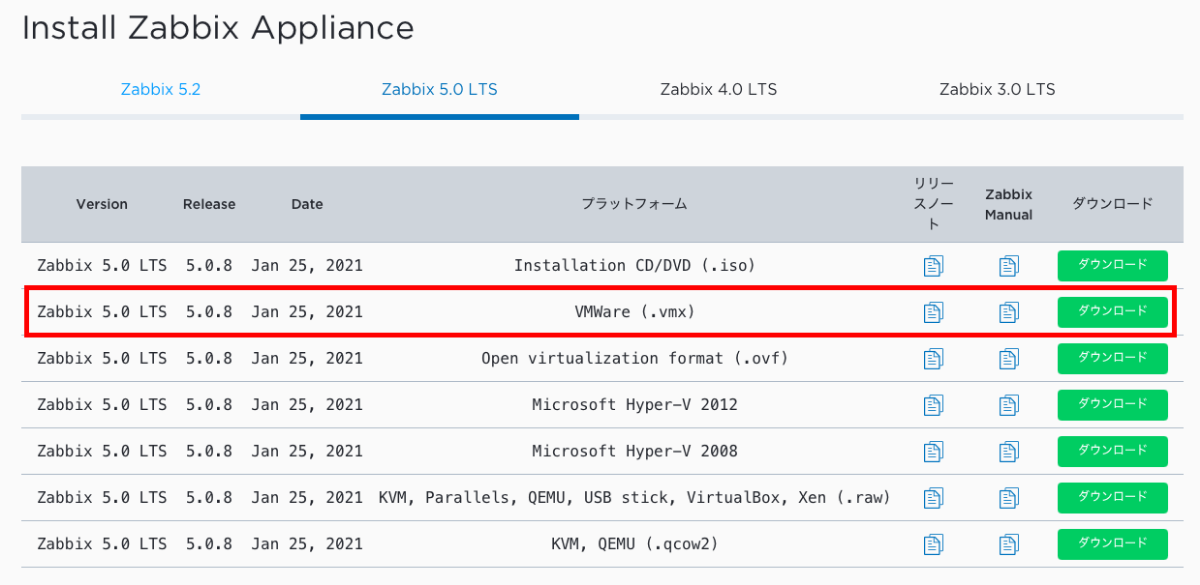Open Zabbix Manual icon for Microsoft Hyper-V 2008

[x=1008, y=451]
